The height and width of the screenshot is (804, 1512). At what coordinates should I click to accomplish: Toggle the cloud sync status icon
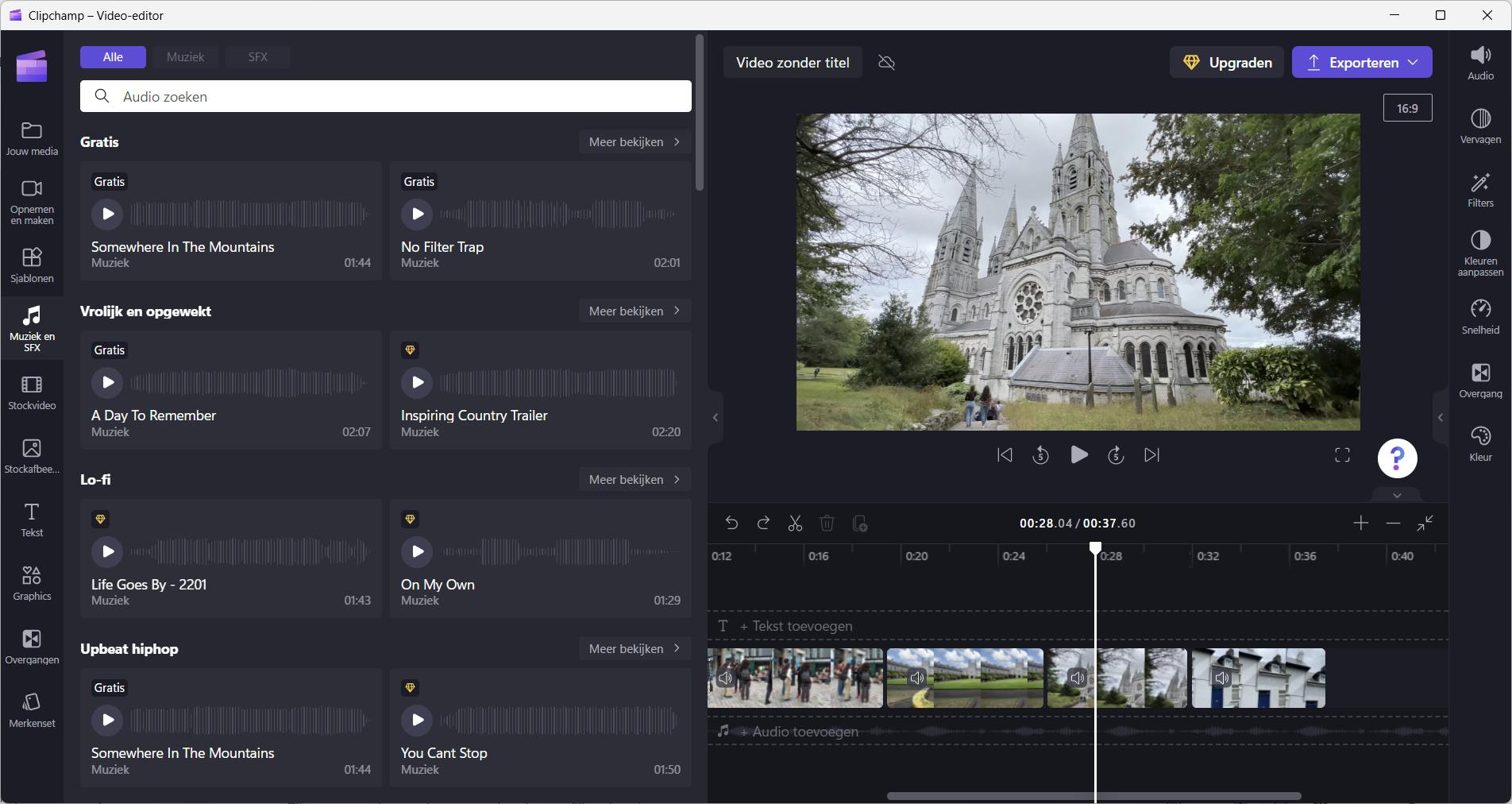click(886, 63)
